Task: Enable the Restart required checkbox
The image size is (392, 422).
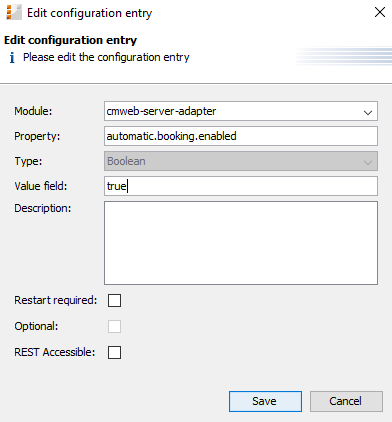Action: 114,300
